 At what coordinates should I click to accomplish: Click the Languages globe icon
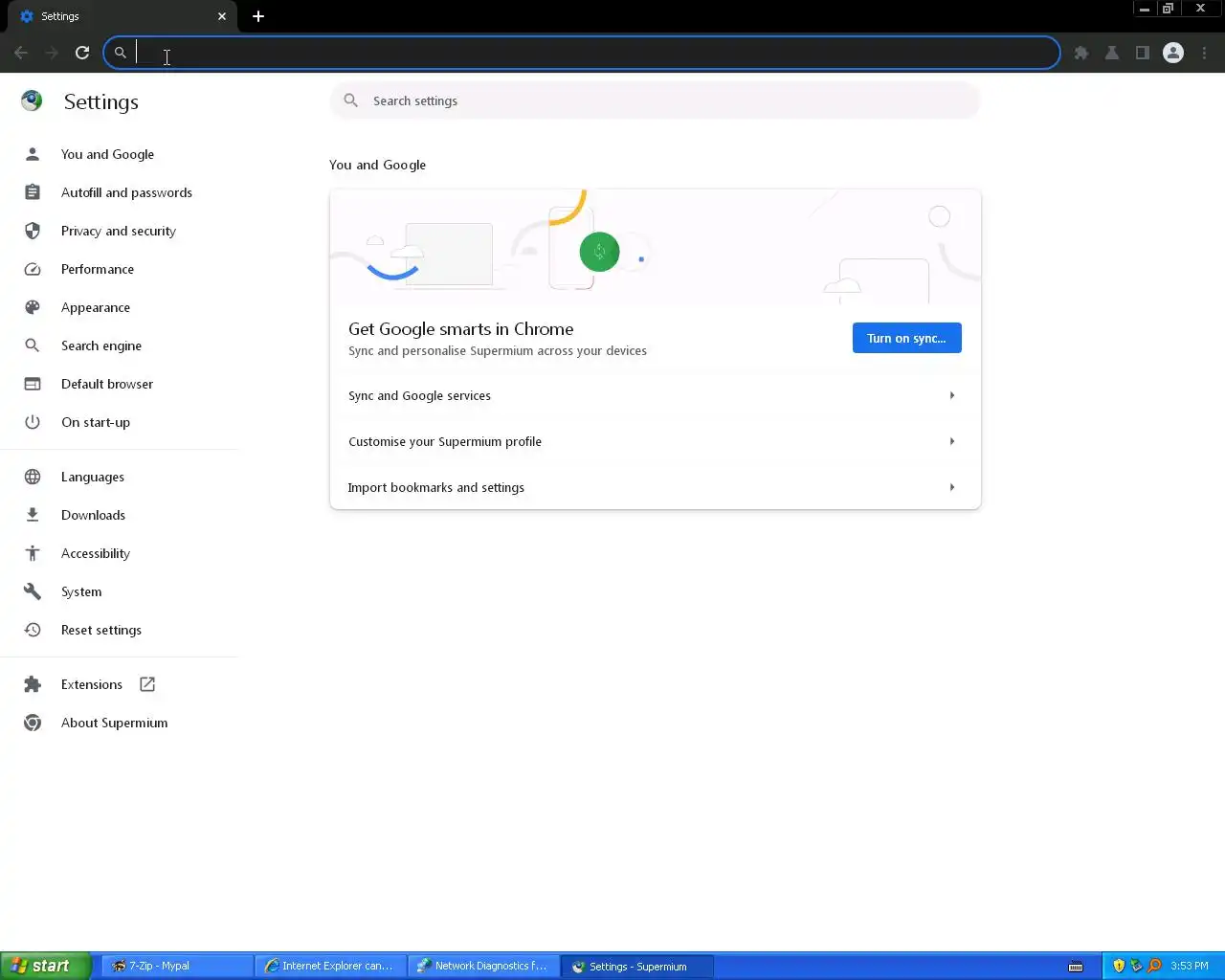point(33,477)
